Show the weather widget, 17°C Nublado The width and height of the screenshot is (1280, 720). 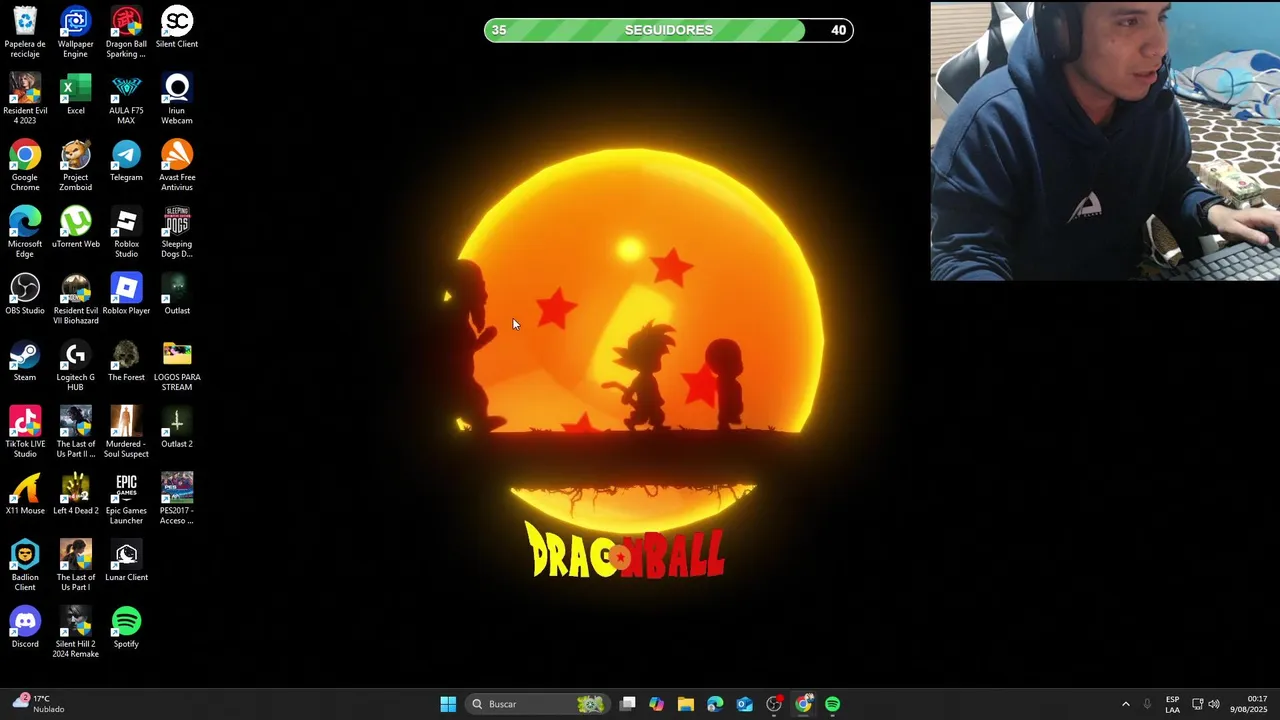[38, 704]
